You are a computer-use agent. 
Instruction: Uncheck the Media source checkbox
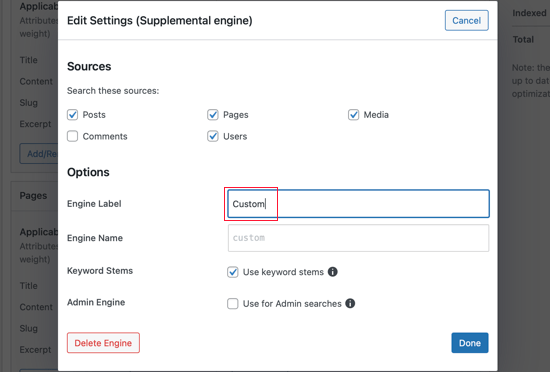click(353, 115)
